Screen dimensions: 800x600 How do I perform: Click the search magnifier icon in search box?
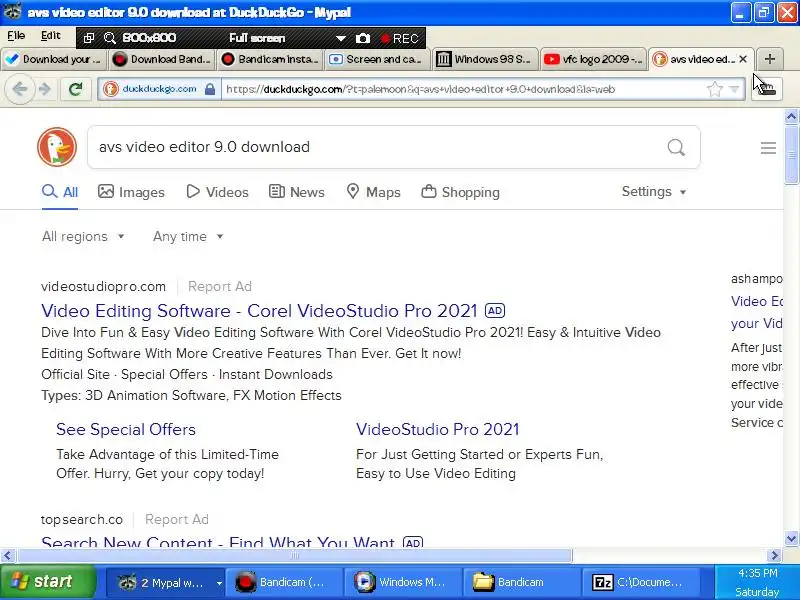point(676,147)
